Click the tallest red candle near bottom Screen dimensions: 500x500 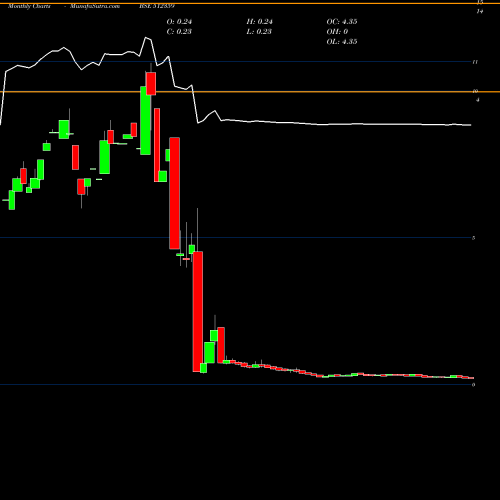click(198, 312)
